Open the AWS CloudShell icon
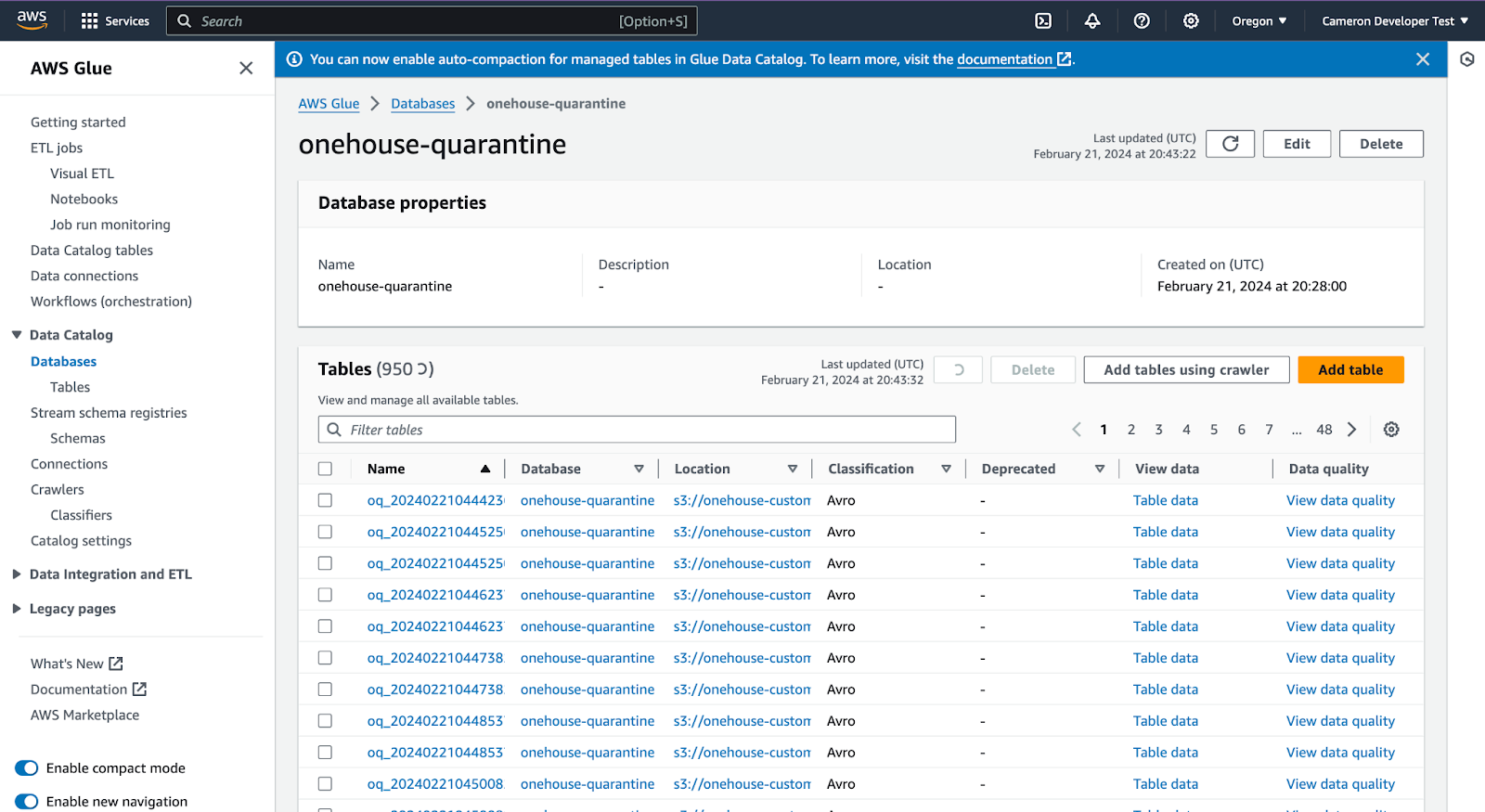 1043,20
